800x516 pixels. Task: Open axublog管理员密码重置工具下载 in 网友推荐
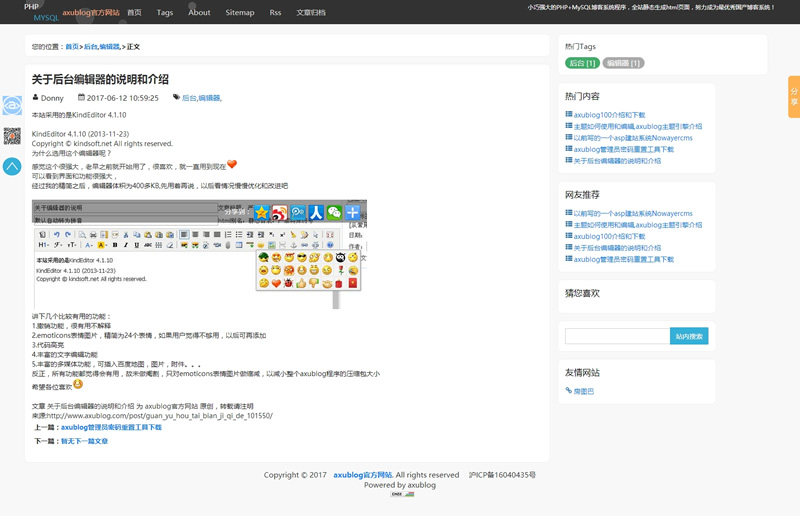[x=623, y=259]
